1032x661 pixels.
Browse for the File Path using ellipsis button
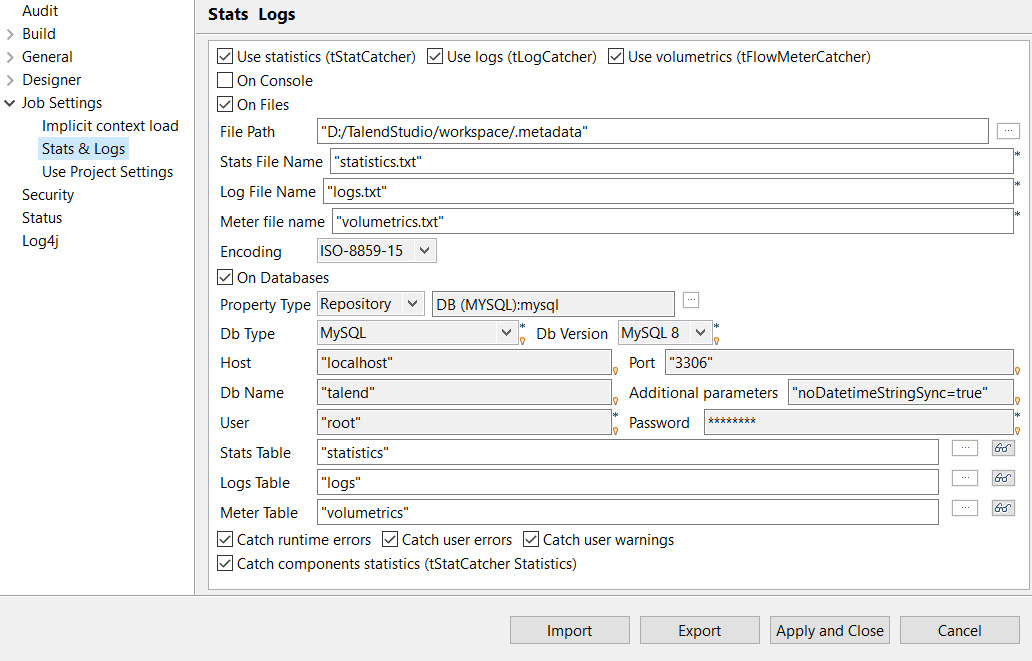coord(1008,131)
